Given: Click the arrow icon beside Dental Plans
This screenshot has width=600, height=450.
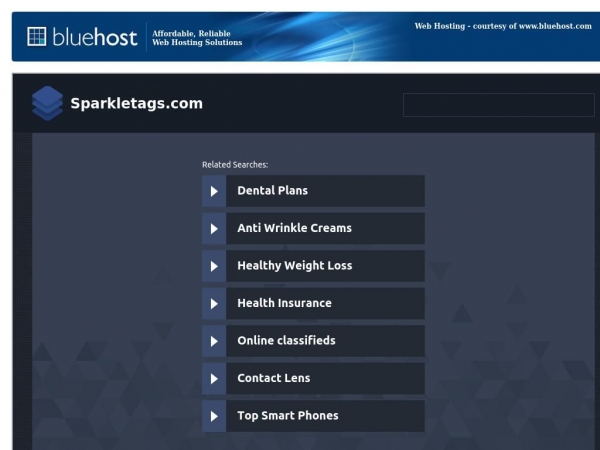Looking at the screenshot, I should (214, 191).
